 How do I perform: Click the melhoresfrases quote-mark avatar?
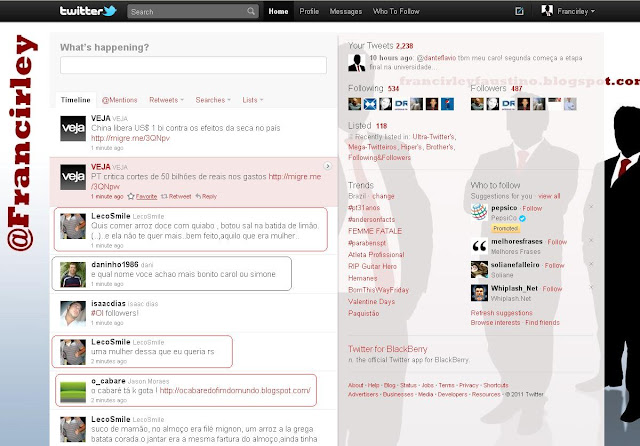pyautogui.click(x=479, y=246)
